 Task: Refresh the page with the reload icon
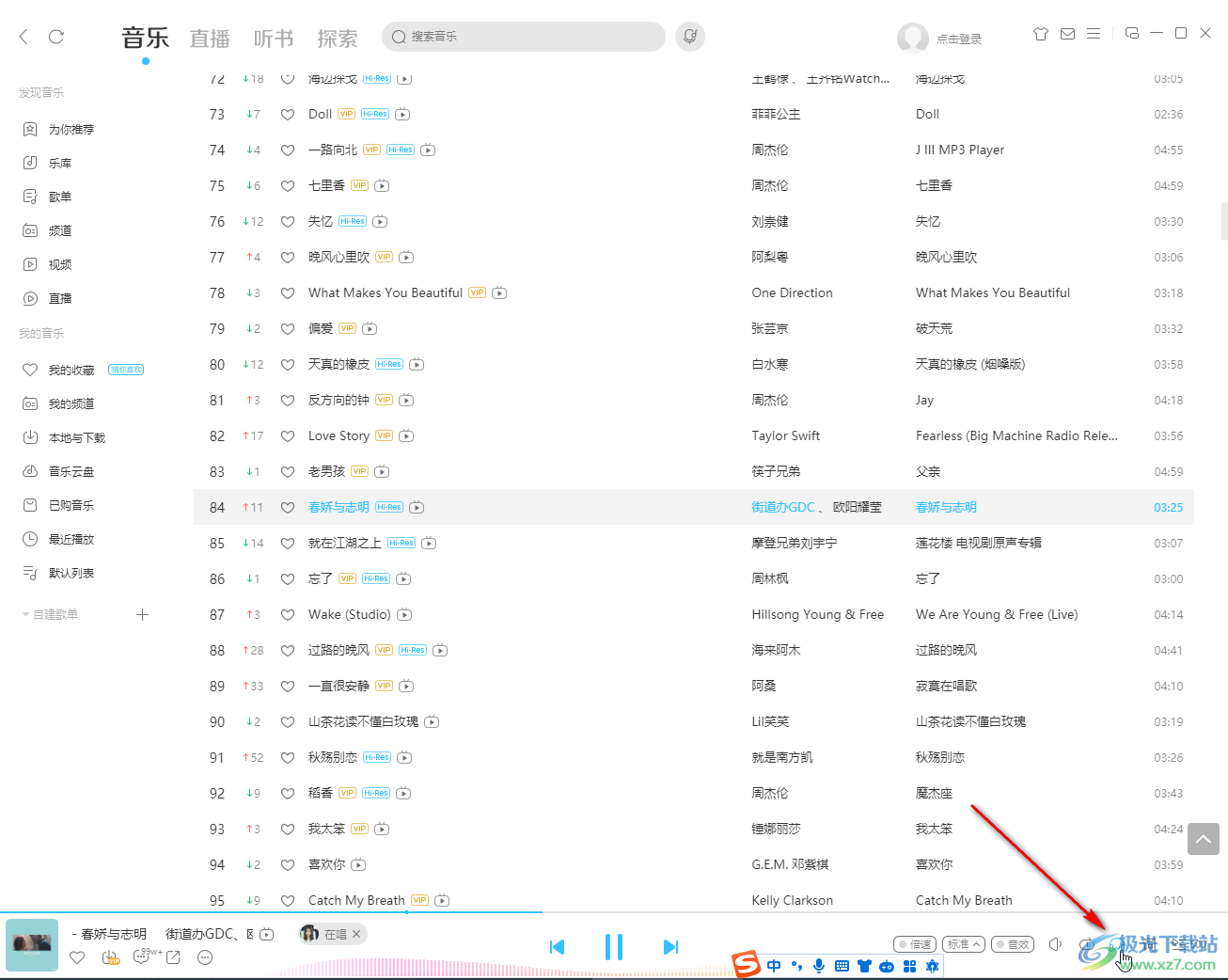(x=56, y=37)
